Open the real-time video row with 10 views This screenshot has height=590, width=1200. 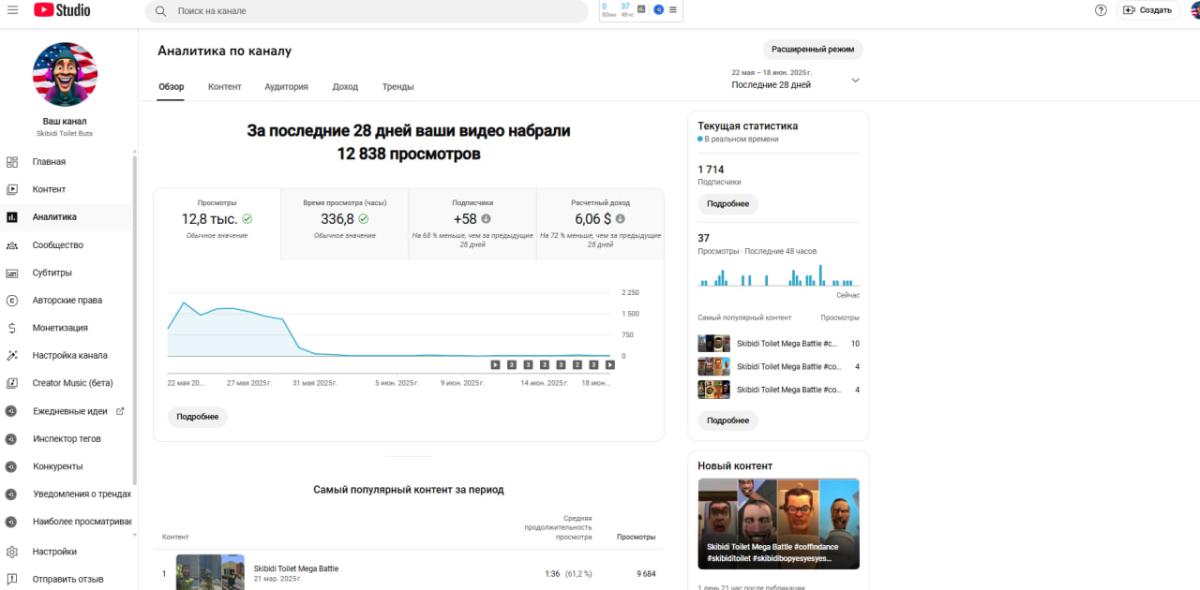[x=778, y=344]
